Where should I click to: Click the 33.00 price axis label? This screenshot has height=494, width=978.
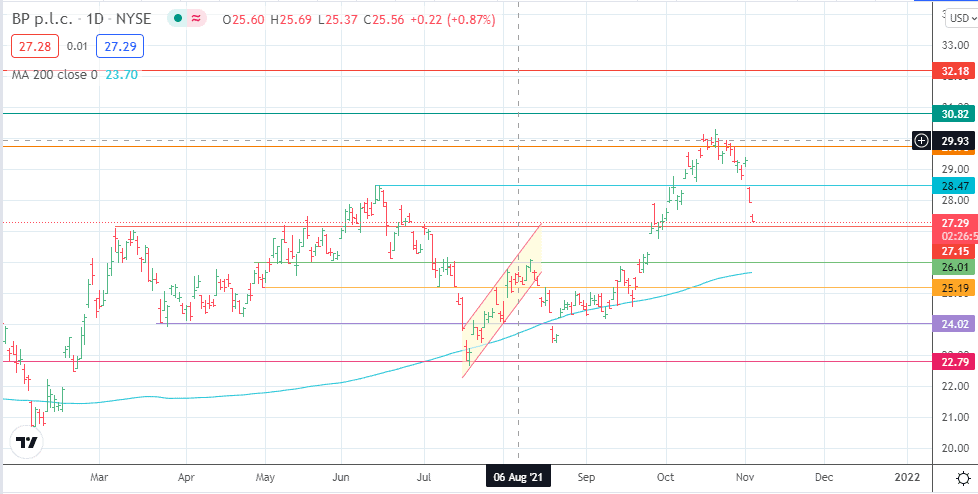pos(955,46)
